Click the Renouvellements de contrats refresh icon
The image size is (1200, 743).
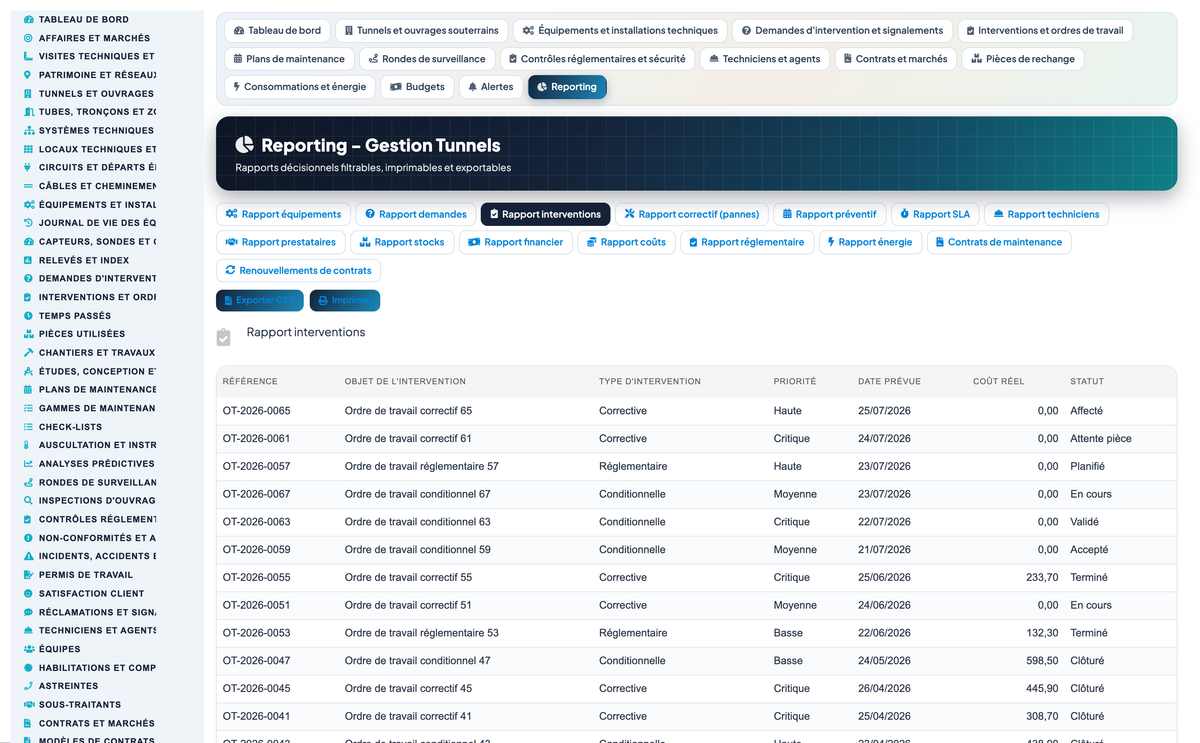tap(231, 270)
